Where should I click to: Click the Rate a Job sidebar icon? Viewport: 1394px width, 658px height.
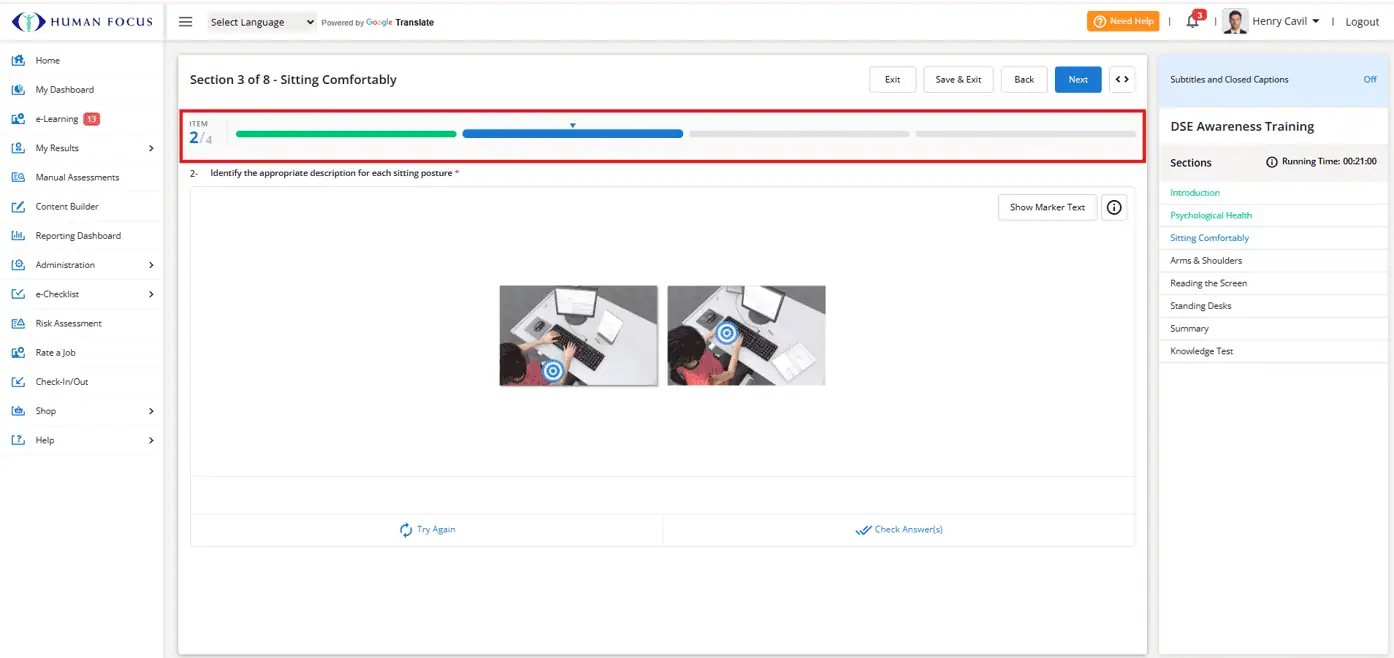click(x=17, y=353)
